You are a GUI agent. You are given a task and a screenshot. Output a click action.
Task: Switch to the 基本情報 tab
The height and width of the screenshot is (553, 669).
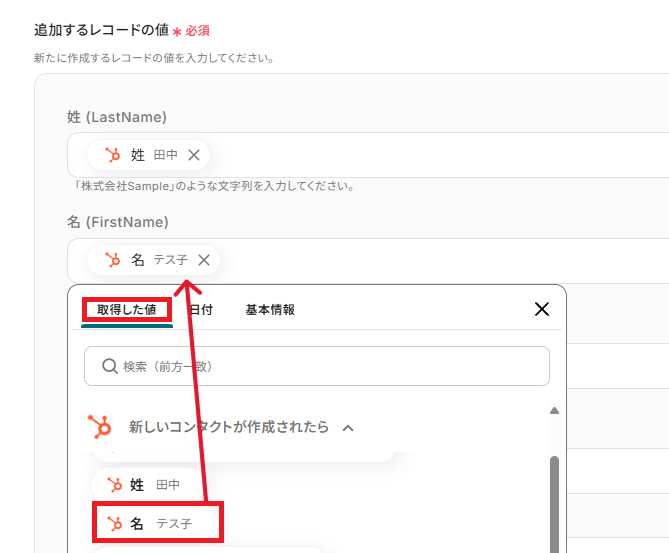coord(270,309)
